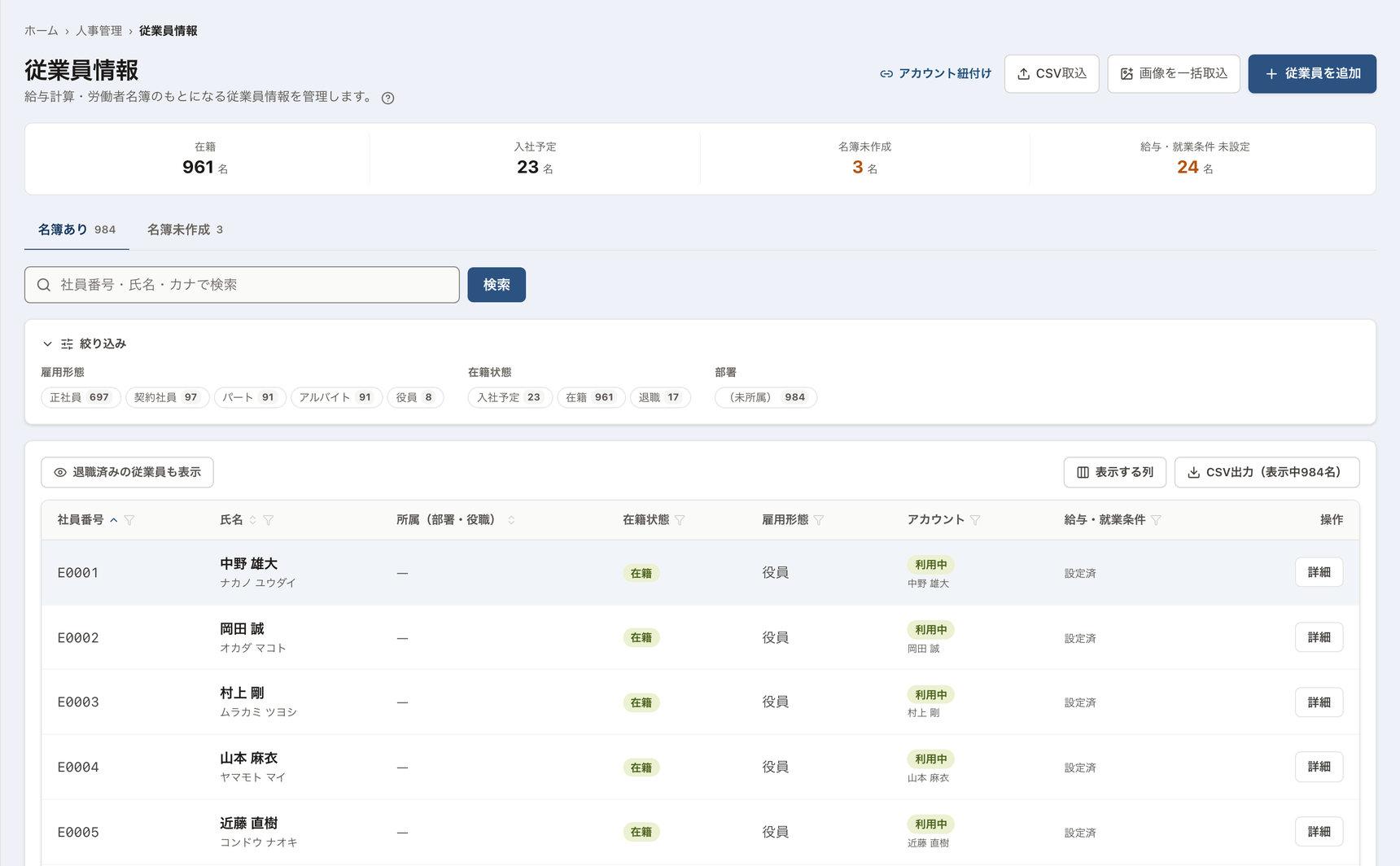Go to ホーム breadcrumb

(41, 31)
